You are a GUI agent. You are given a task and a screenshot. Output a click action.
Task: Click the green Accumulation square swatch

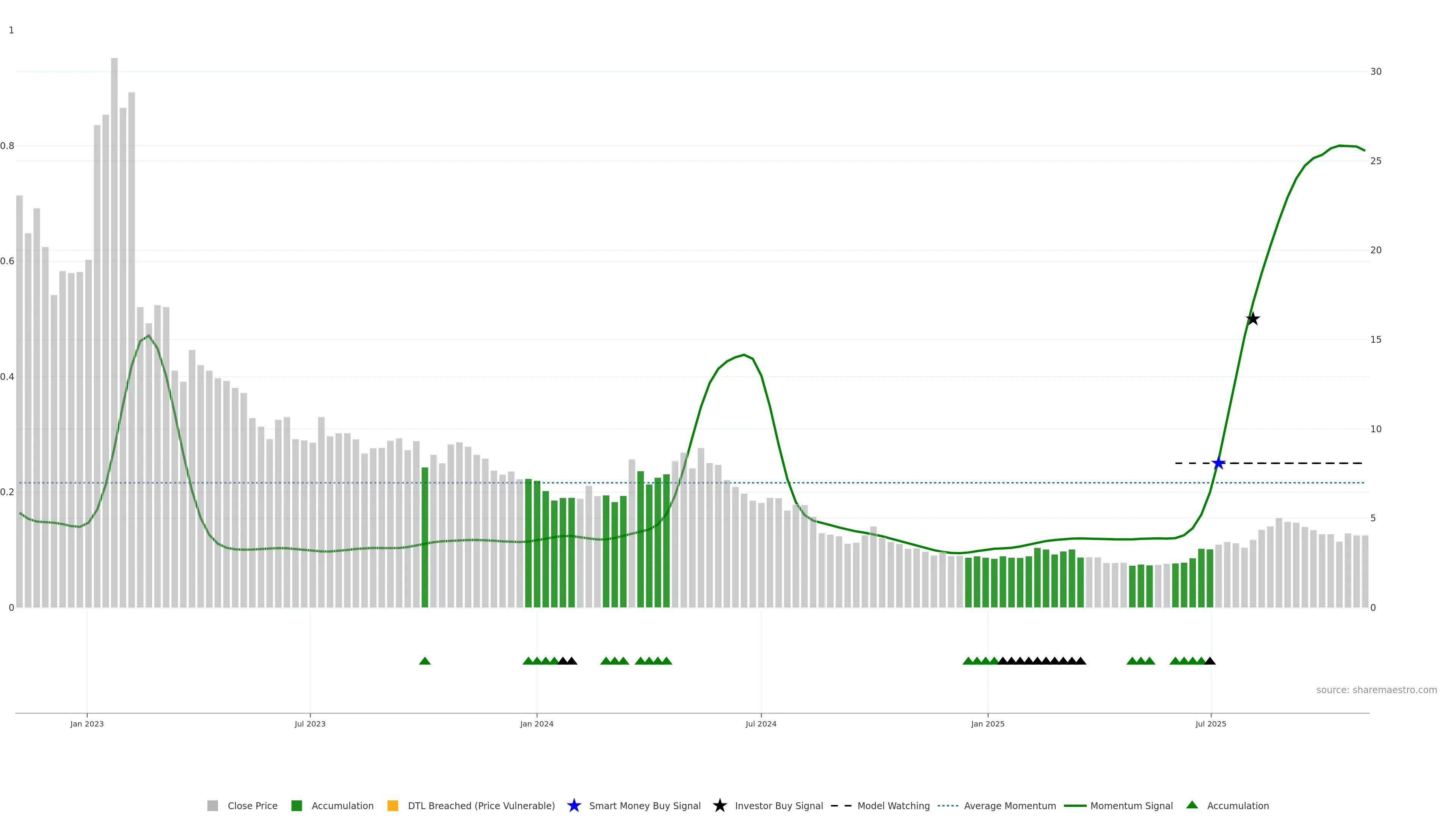pos(296,805)
